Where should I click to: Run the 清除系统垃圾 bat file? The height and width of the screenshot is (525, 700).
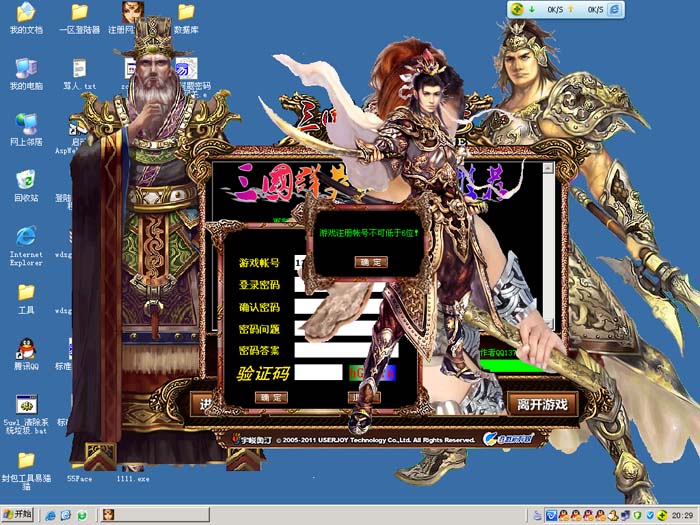25,407
